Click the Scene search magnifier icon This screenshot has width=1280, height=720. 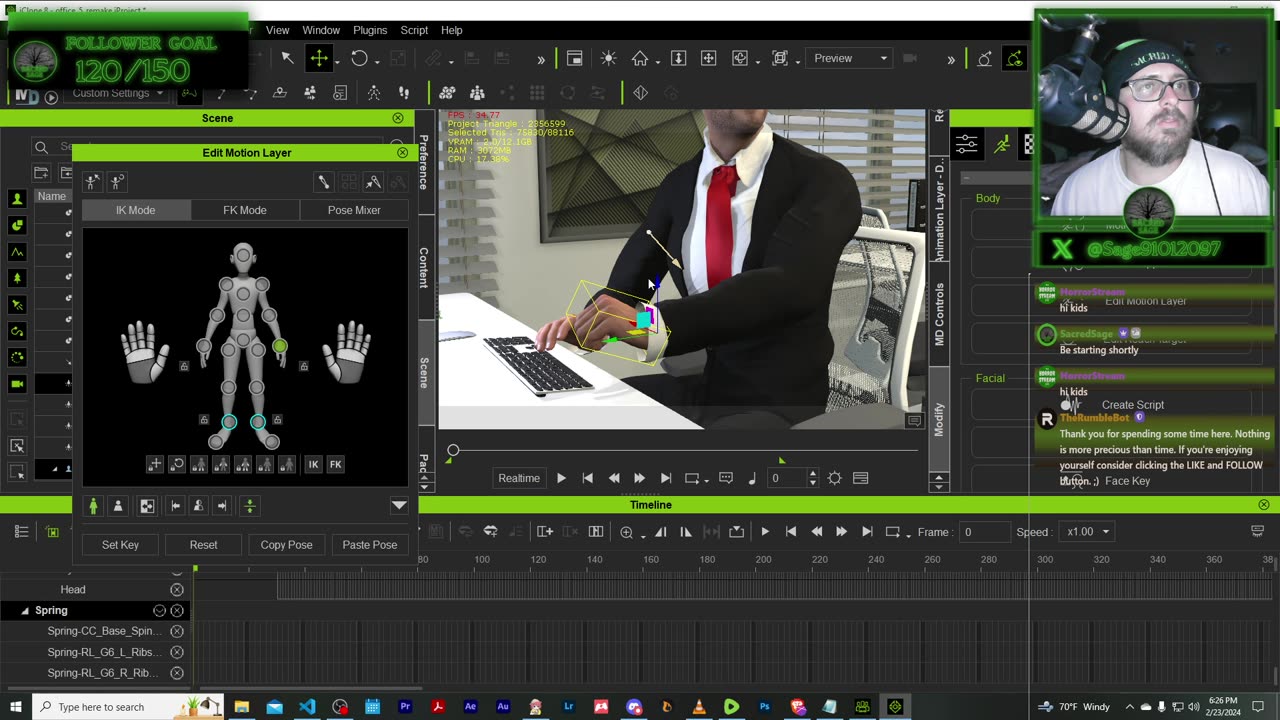click(x=41, y=147)
